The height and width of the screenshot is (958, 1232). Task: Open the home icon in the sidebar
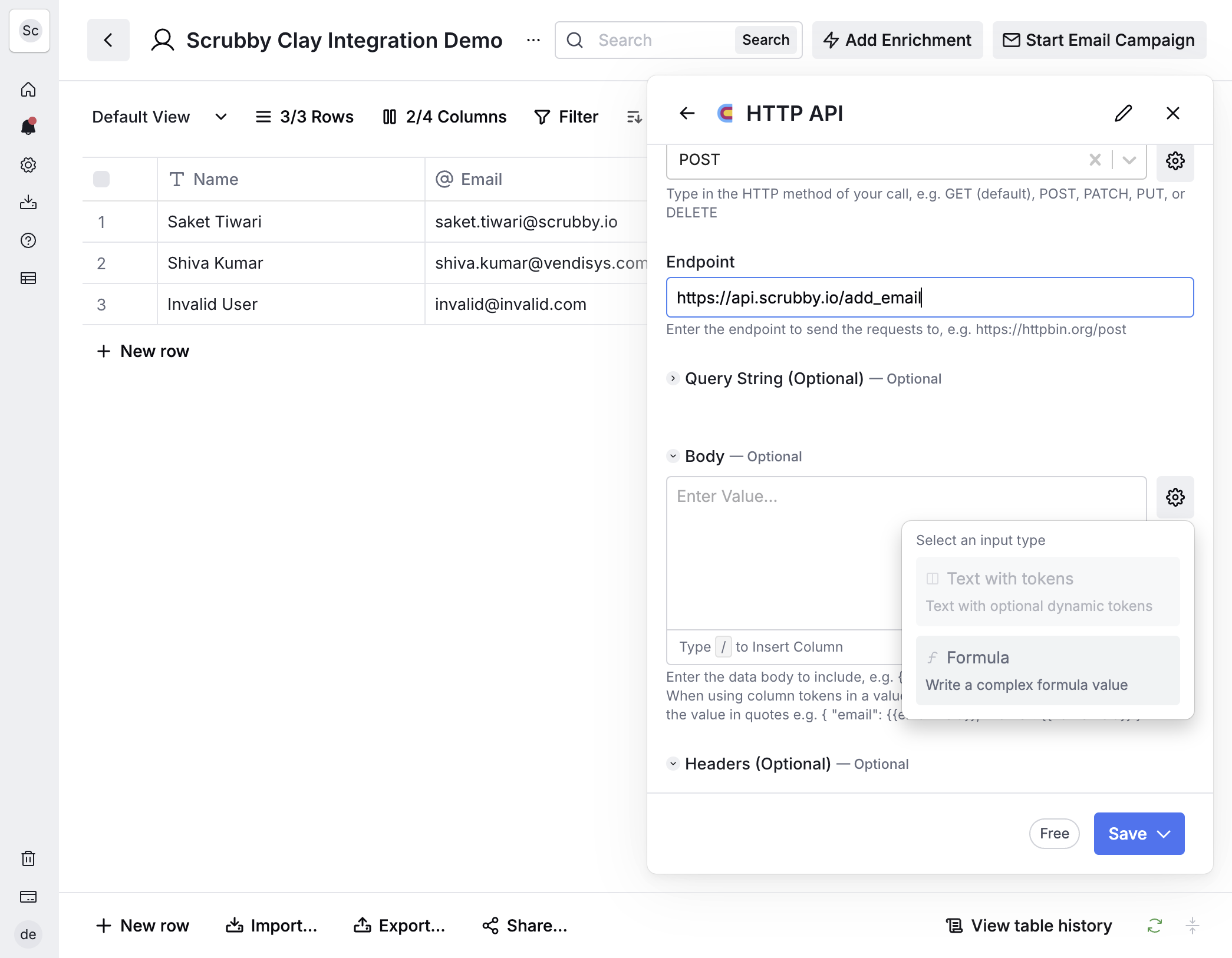pyautogui.click(x=28, y=90)
